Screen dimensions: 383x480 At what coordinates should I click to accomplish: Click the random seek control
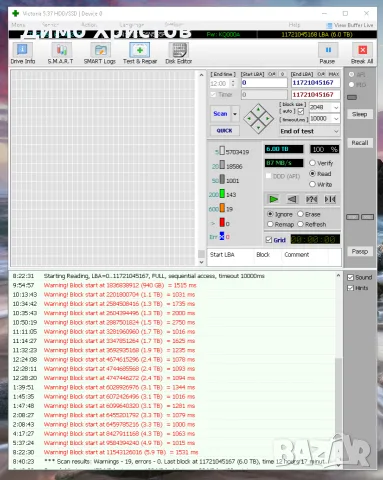(x=311, y=199)
